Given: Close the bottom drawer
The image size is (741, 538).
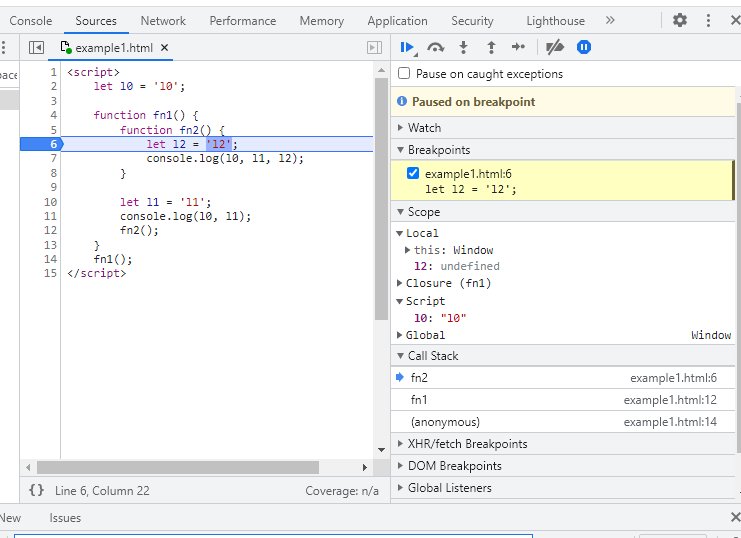Looking at the screenshot, I should (735, 517).
